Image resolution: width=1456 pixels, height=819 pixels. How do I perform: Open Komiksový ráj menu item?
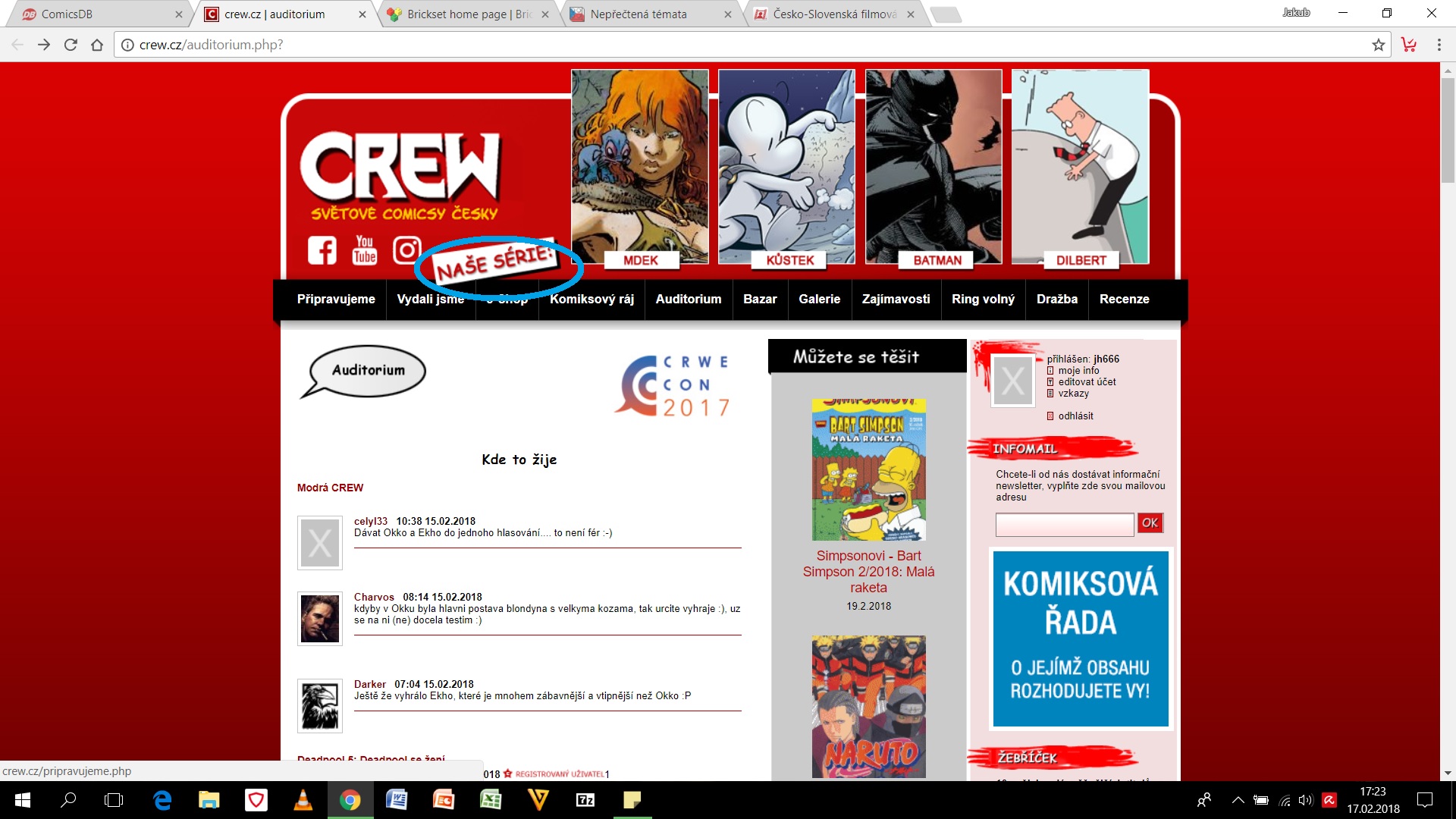click(x=591, y=299)
